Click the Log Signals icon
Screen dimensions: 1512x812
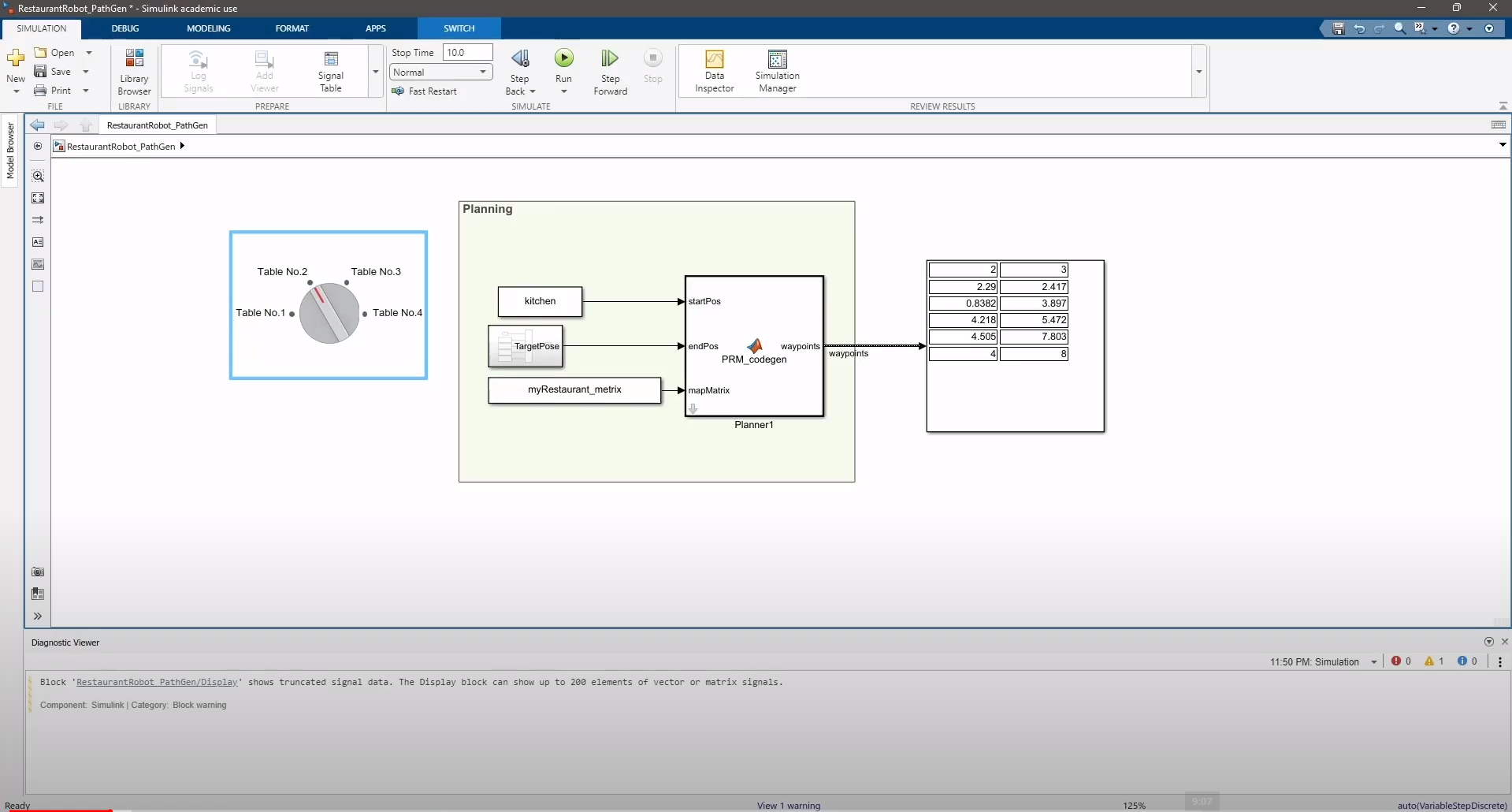[x=199, y=72]
